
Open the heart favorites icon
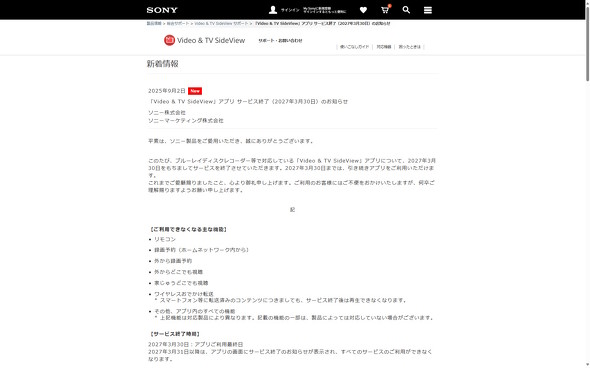coord(363,10)
